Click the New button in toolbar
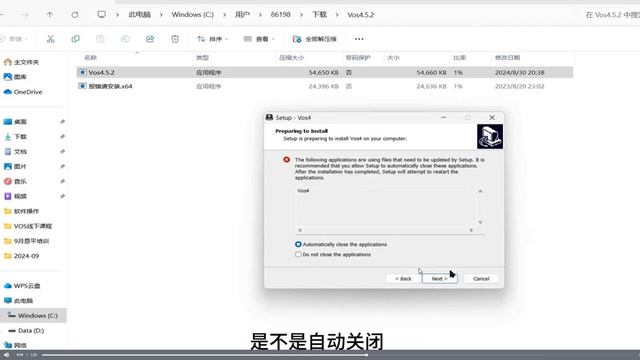Viewport: 640px width, 360px height. coord(14,39)
